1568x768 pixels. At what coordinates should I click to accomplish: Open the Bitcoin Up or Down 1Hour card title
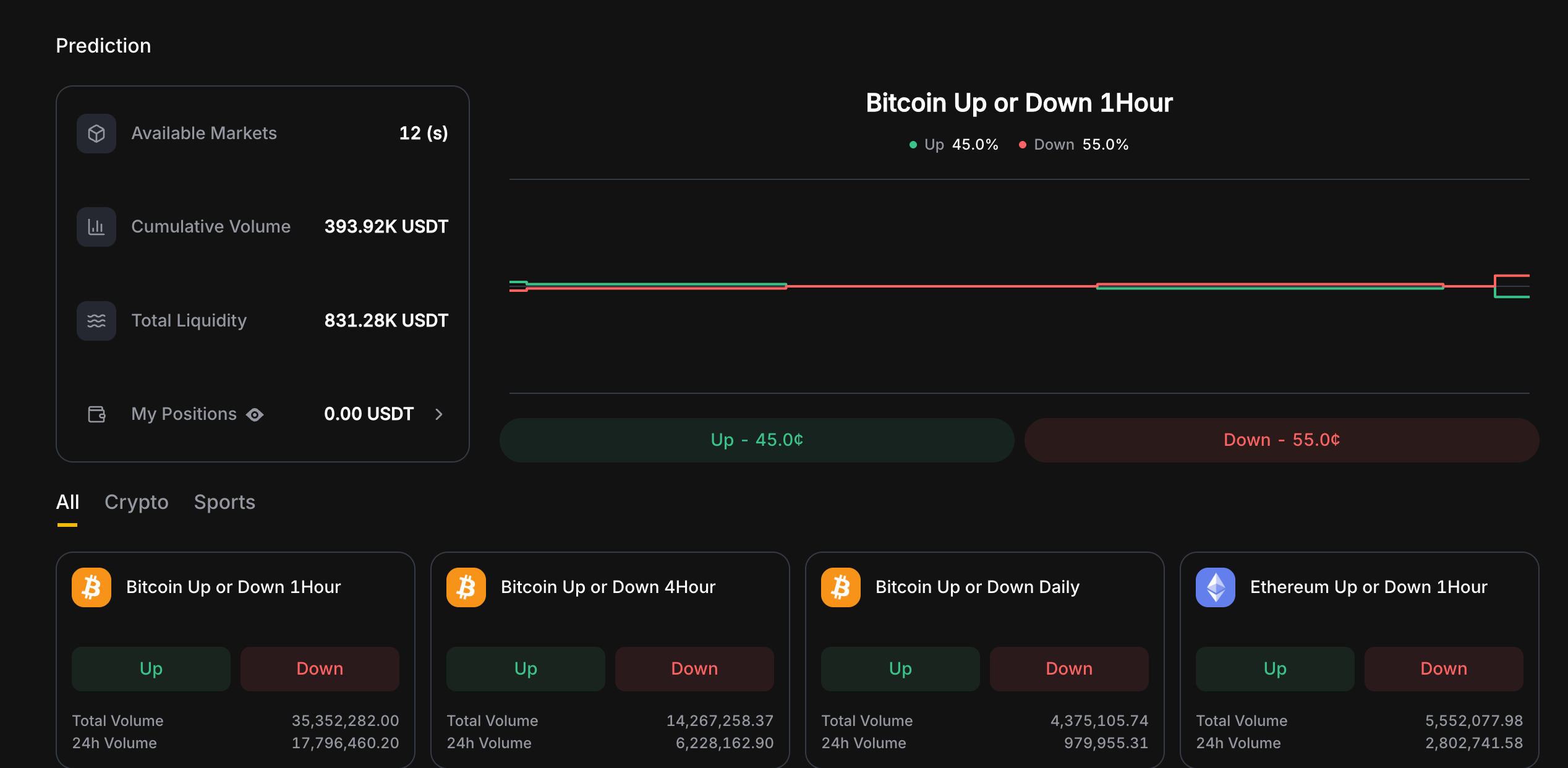coord(234,587)
